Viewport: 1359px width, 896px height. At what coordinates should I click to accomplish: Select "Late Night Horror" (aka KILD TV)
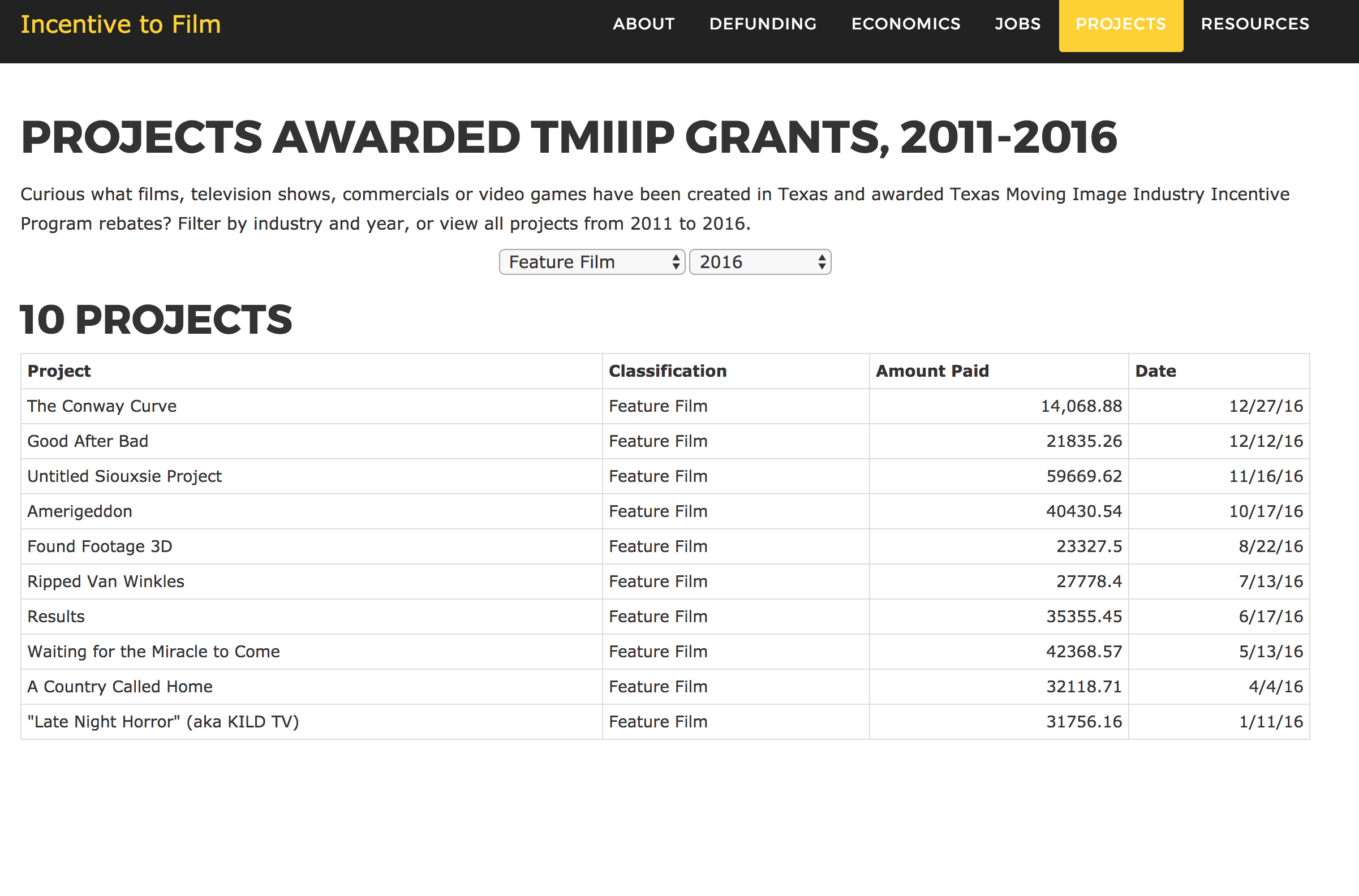tap(163, 722)
